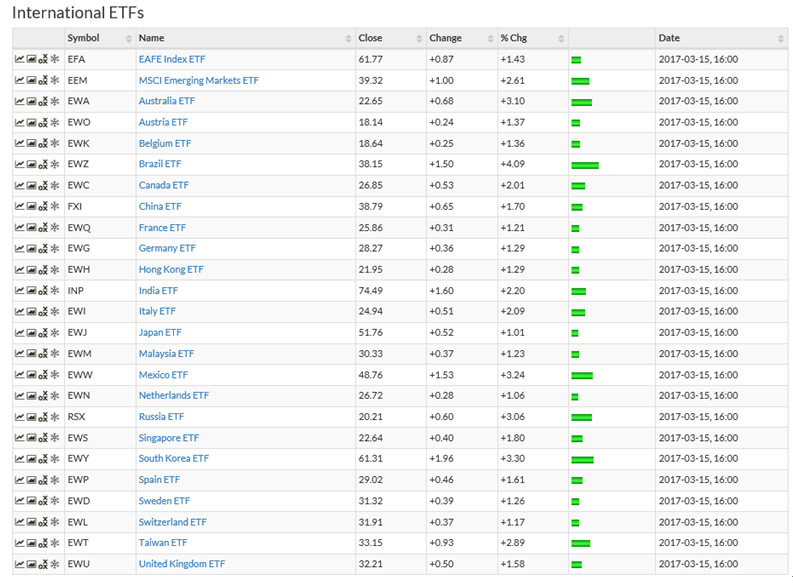Image resolution: width=793 pixels, height=583 pixels.
Task: Click the snowflake seasonality icon for RSX
Action: (x=55, y=416)
